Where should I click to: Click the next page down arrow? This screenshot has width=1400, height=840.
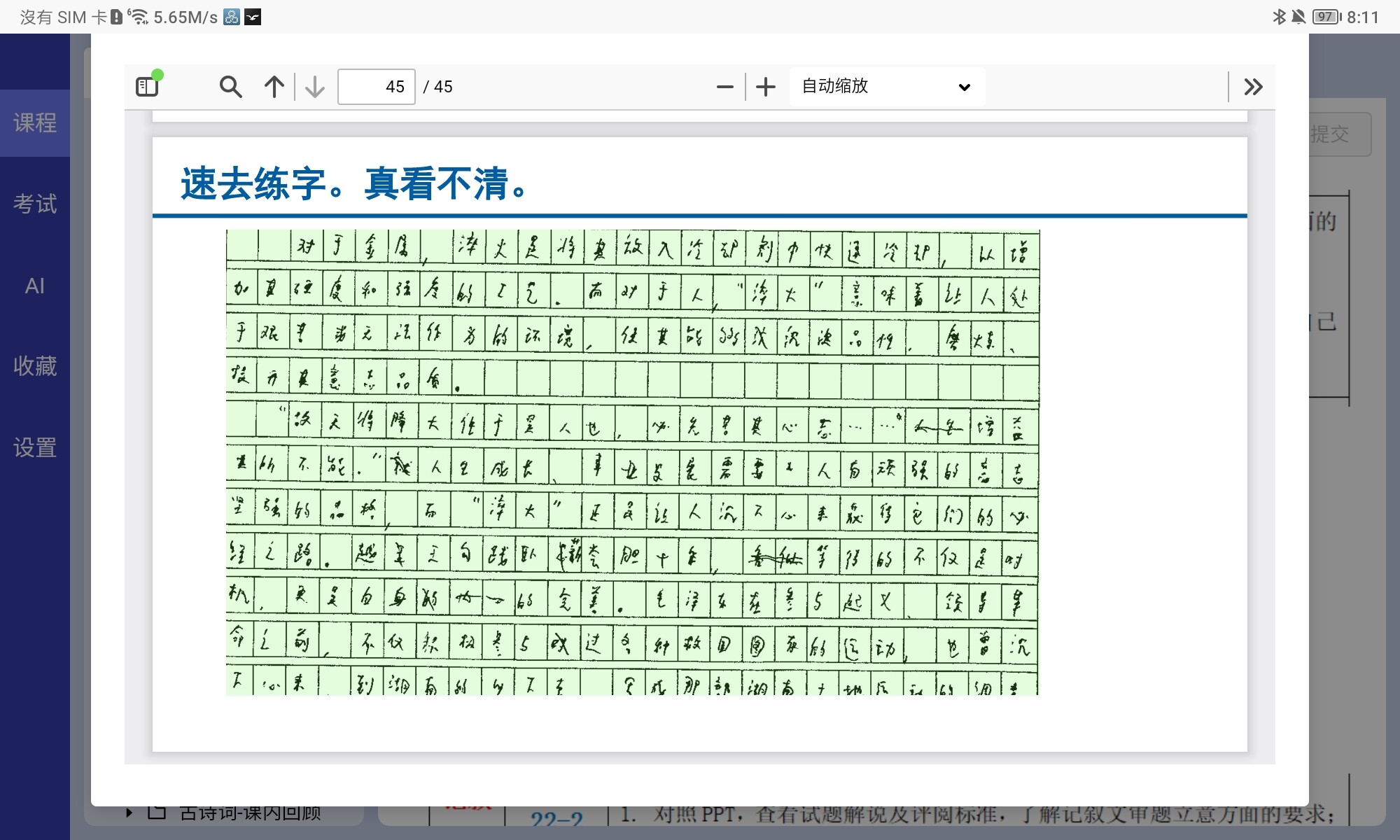pyautogui.click(x=315, y=87)
